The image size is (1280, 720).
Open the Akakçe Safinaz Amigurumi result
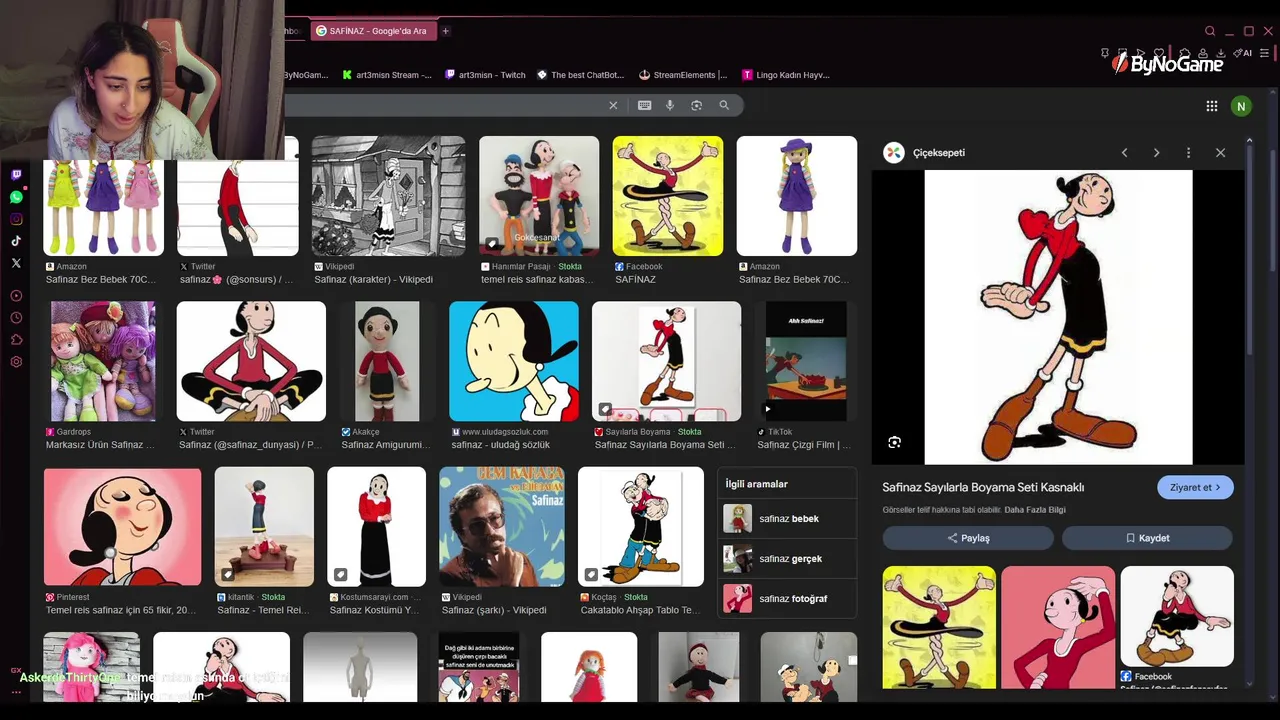(387, 361)
